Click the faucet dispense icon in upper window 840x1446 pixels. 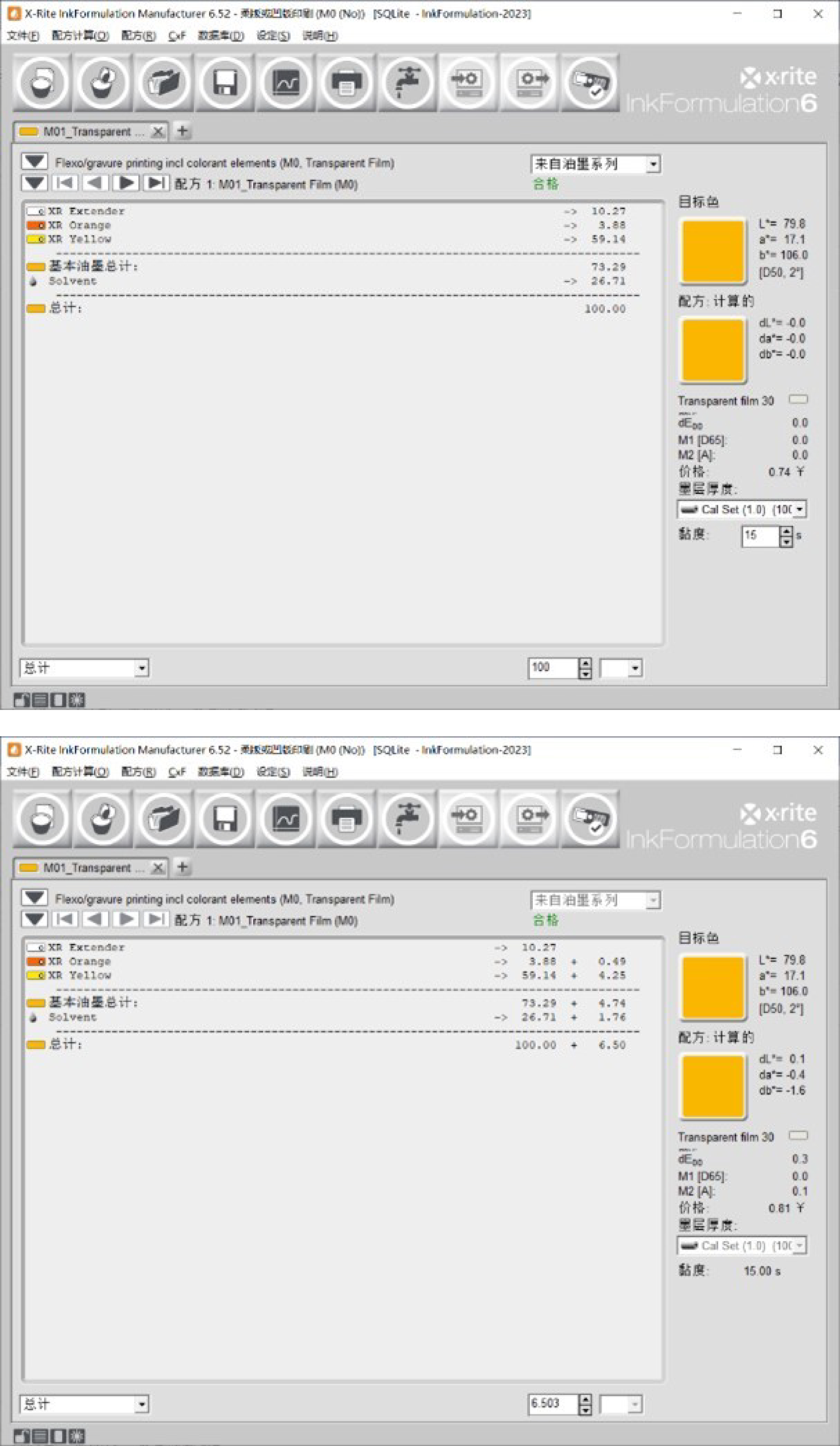click(x=407, y=83)
